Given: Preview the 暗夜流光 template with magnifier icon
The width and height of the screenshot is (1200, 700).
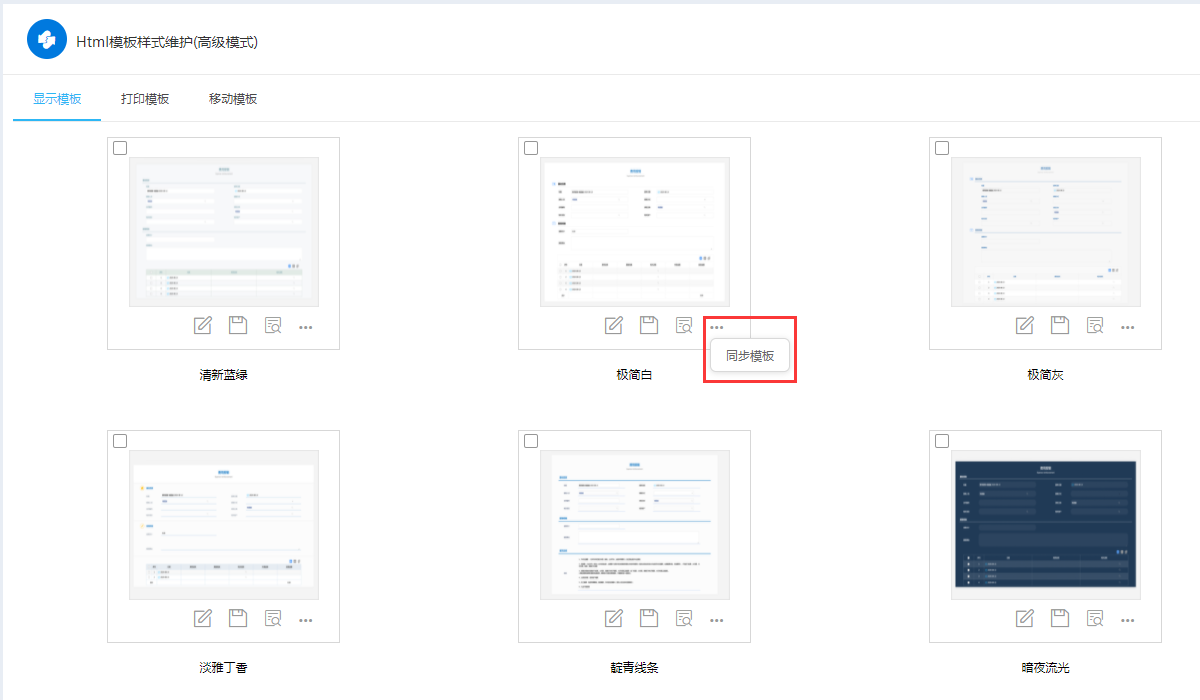Looking at the screenshot, I should [x=1096, y=618].
